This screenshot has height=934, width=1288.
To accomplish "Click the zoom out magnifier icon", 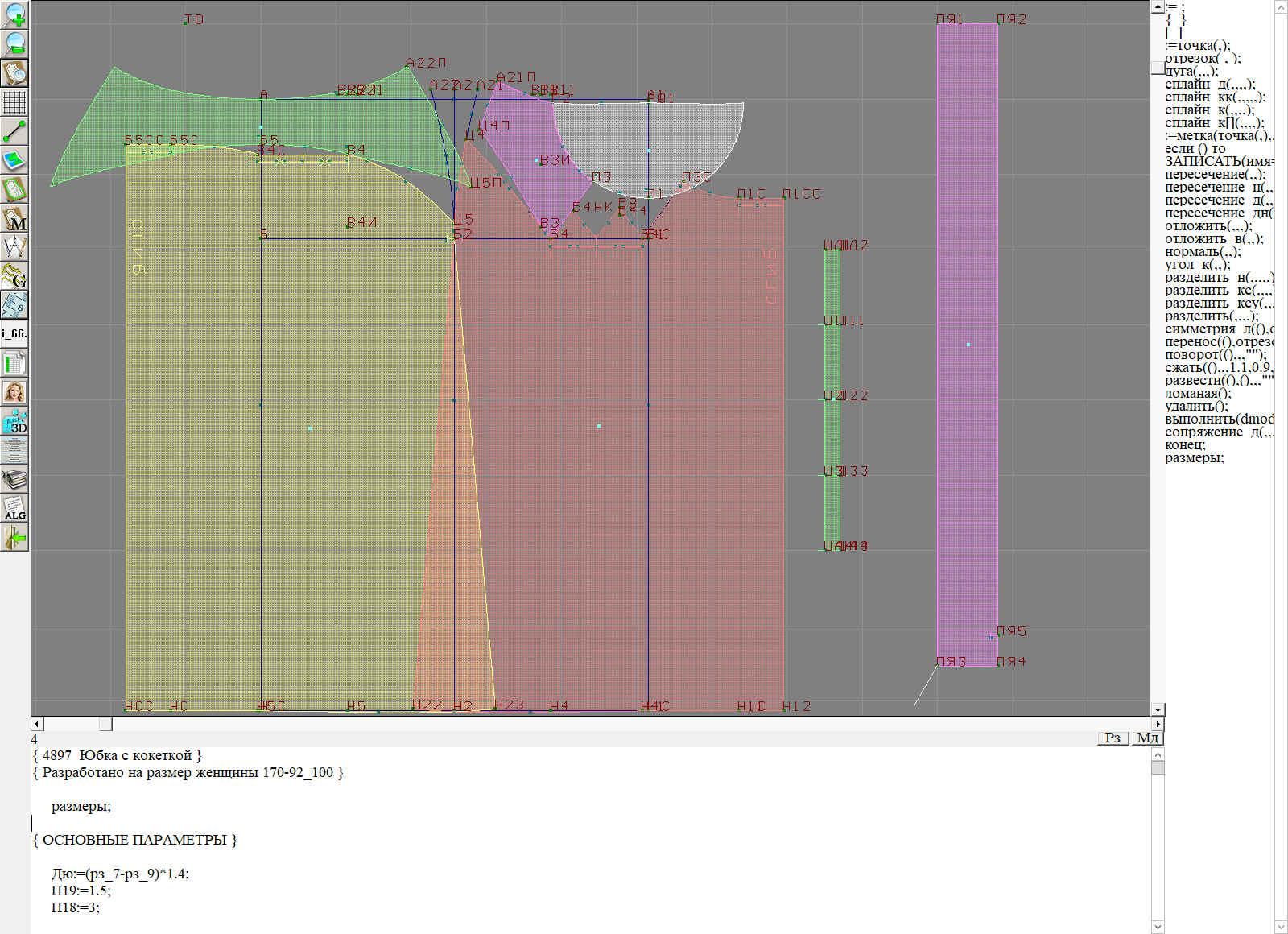I will click(x=14, y=43).
